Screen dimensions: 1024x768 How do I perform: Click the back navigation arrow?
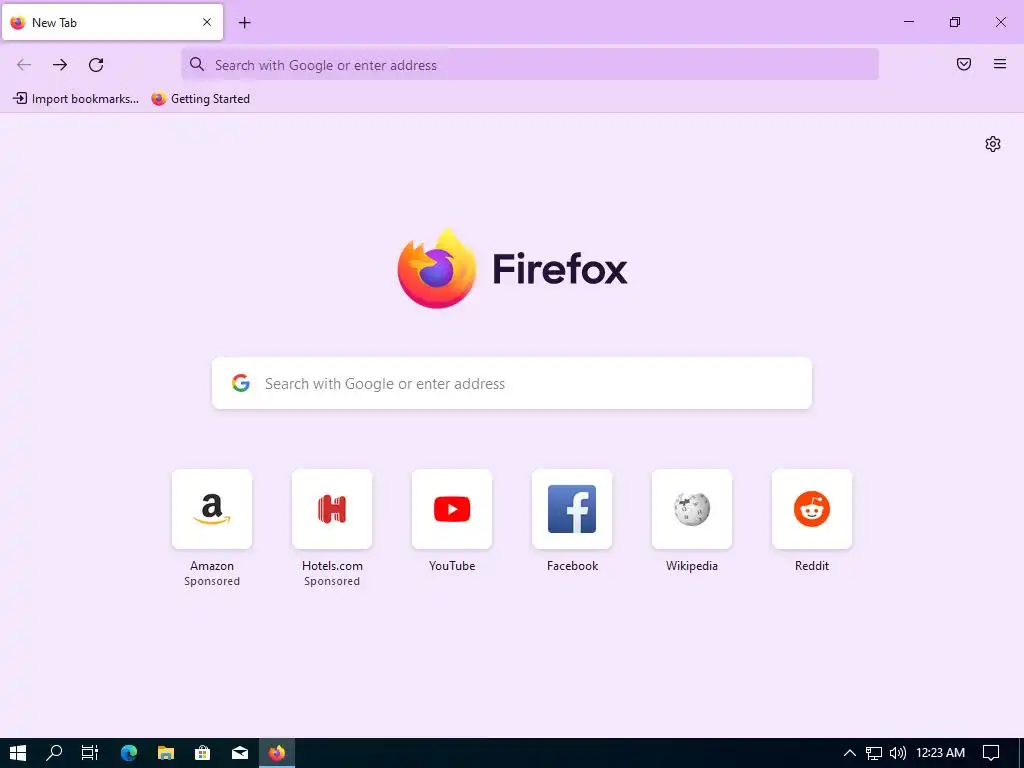[24, 65]
